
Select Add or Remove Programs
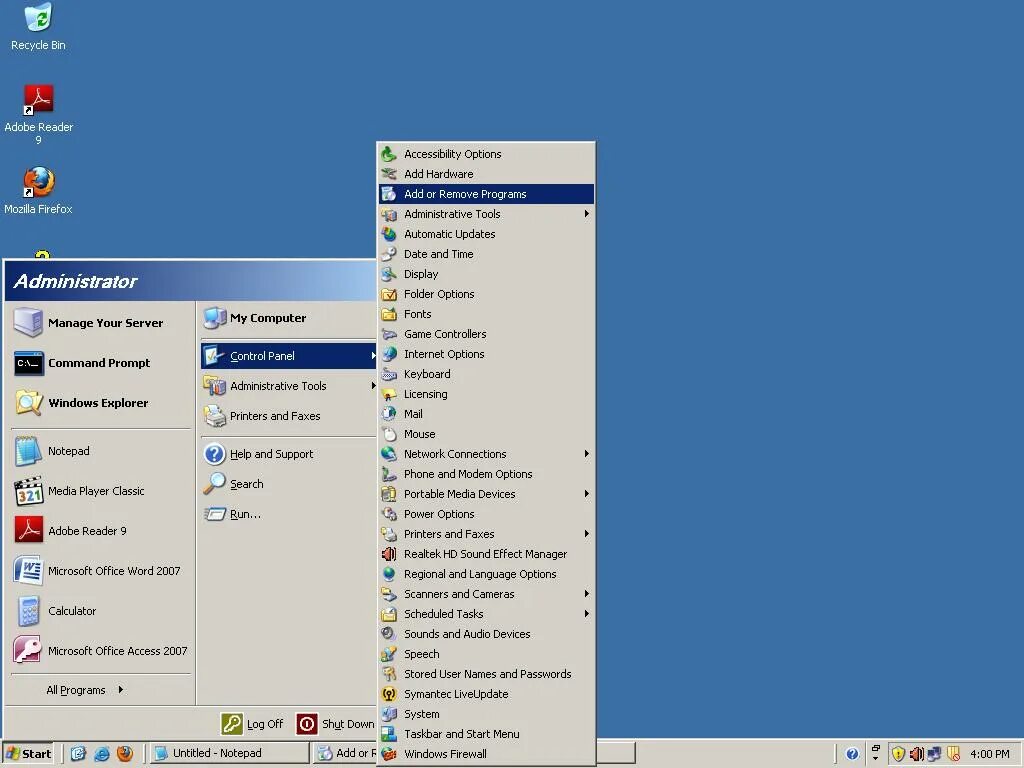(487, 194)
